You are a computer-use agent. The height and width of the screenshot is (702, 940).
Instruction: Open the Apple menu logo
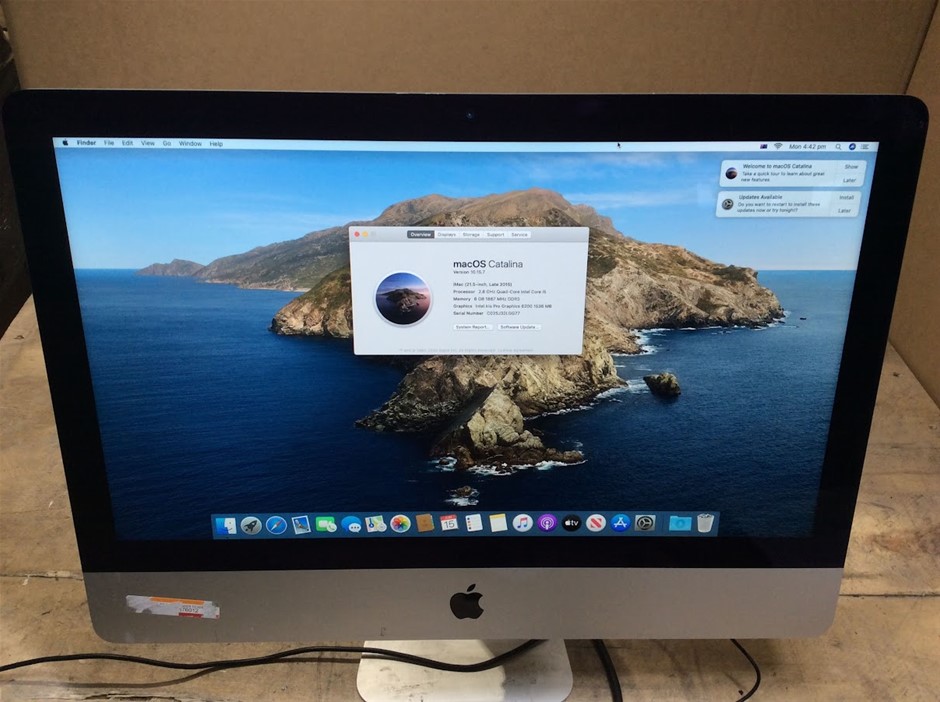[x=65, y=143]
